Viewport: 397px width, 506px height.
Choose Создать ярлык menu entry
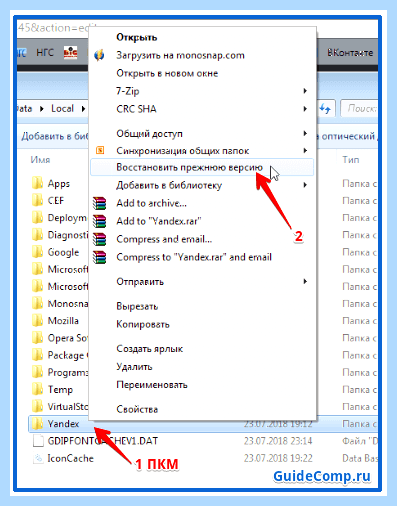pyautogui.click(x=150, y=349)
